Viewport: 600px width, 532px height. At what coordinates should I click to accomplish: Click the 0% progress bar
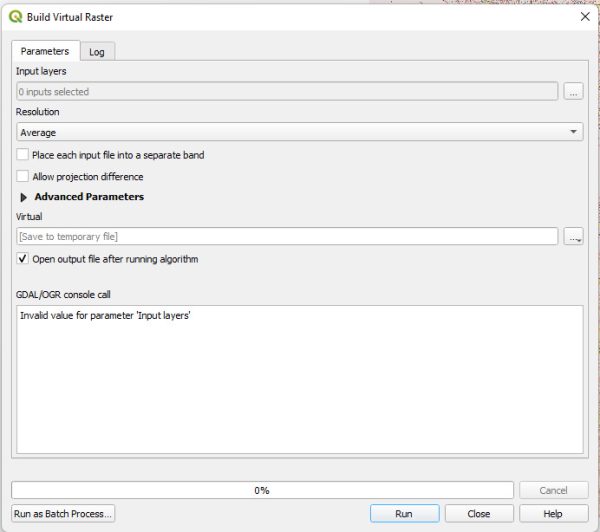(262, 491)
